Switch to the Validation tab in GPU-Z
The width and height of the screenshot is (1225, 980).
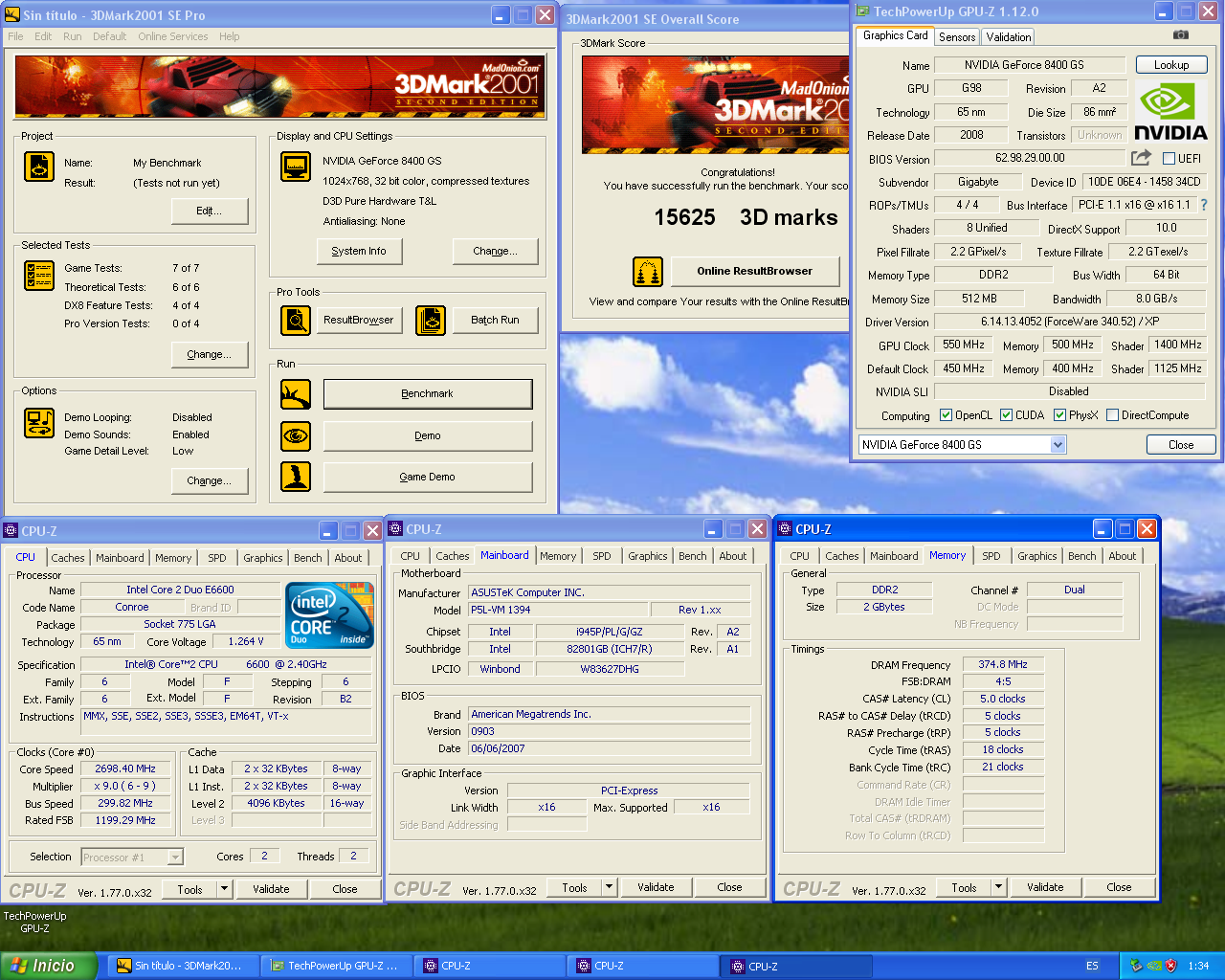(x=1009, y=36)
